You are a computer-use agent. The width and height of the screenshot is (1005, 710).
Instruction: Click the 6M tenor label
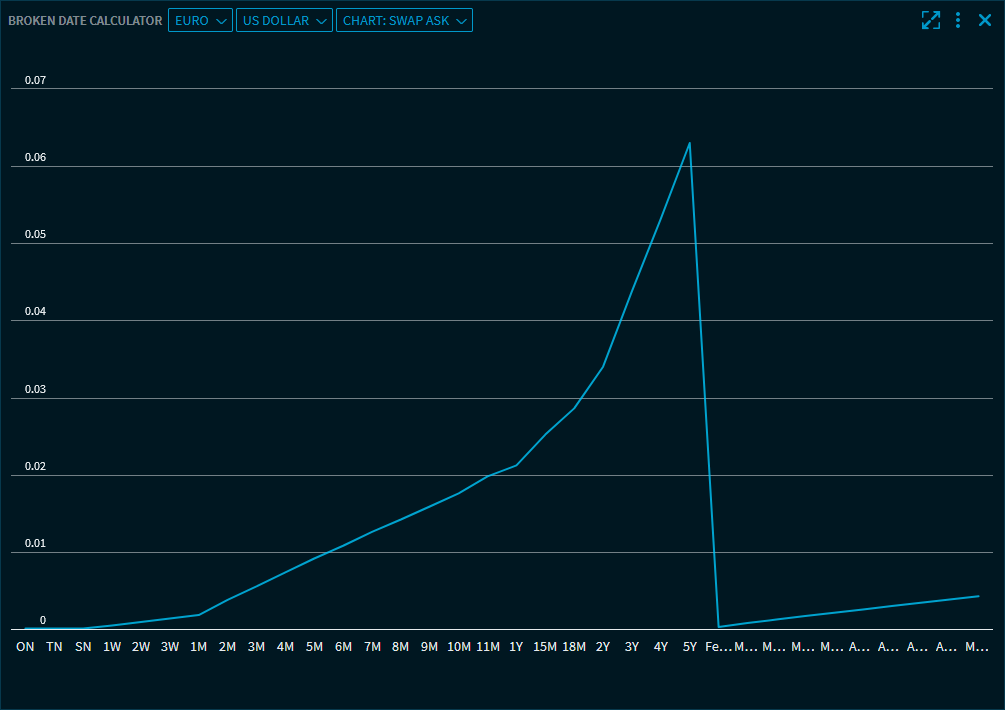(x=343, y=647)
